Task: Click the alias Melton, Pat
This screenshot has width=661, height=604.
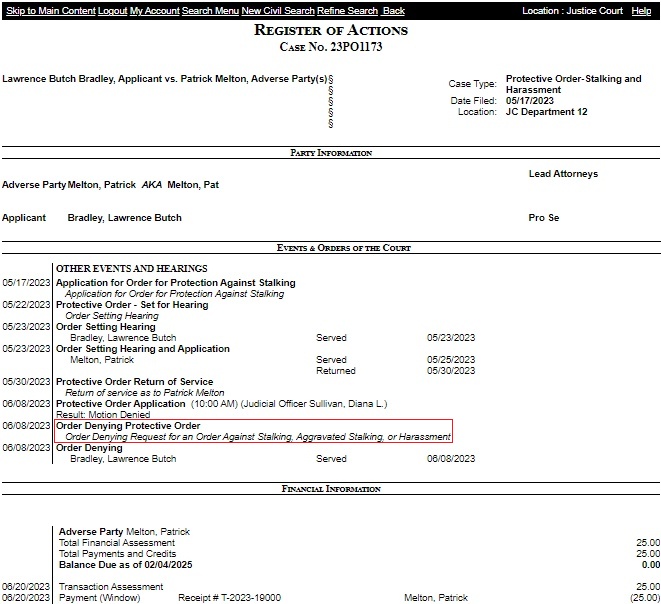Action: click(x=193, y=185)
